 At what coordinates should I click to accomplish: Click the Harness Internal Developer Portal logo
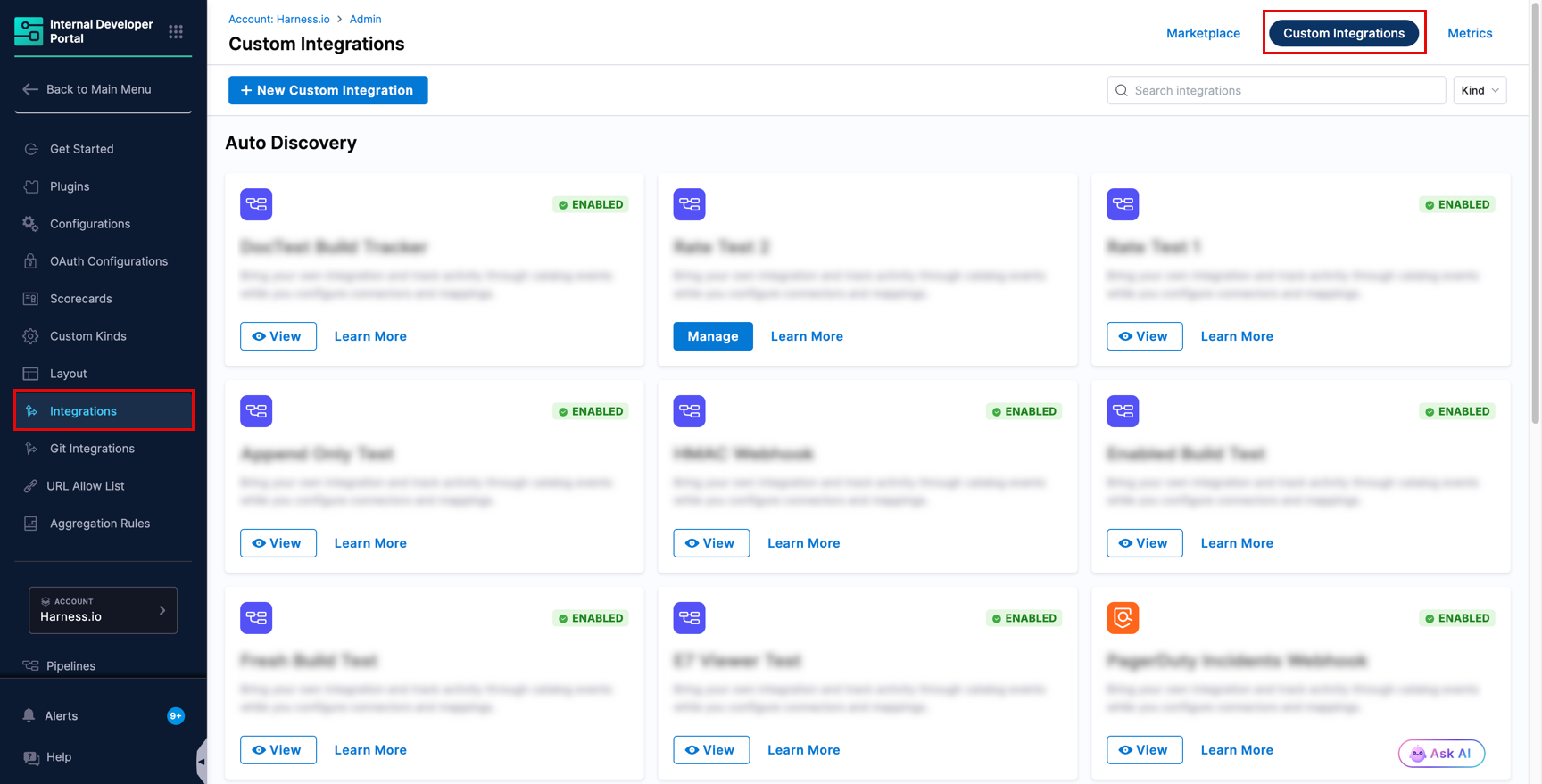pos(29,31)
